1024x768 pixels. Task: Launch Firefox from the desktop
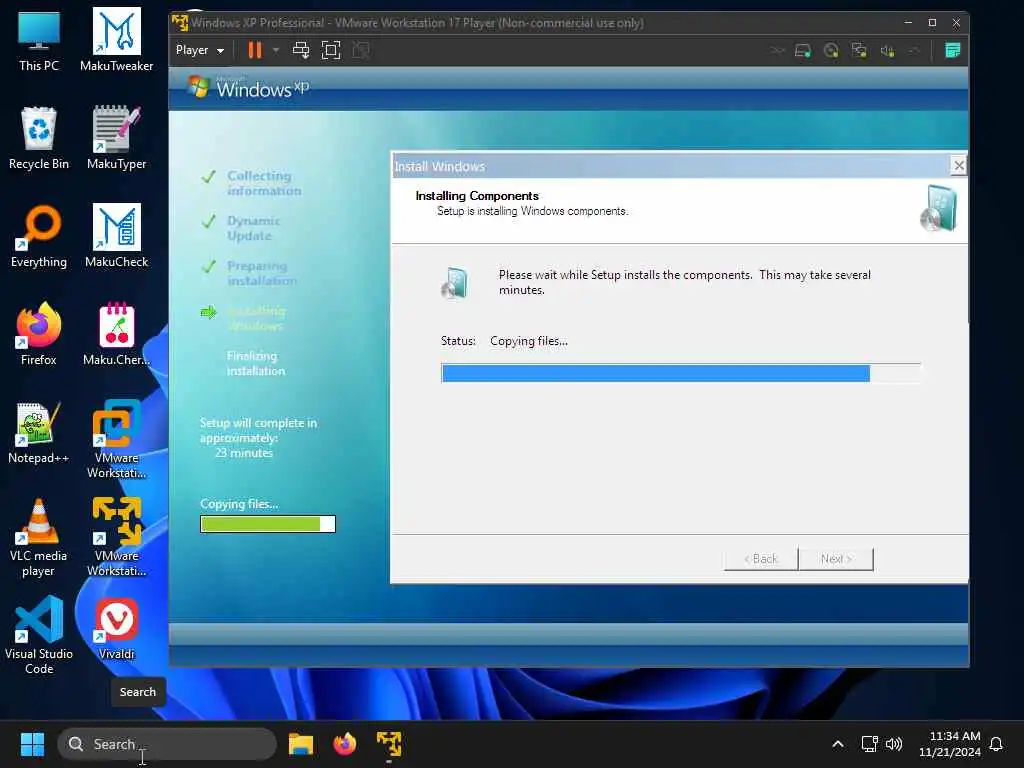coord(39,334)
